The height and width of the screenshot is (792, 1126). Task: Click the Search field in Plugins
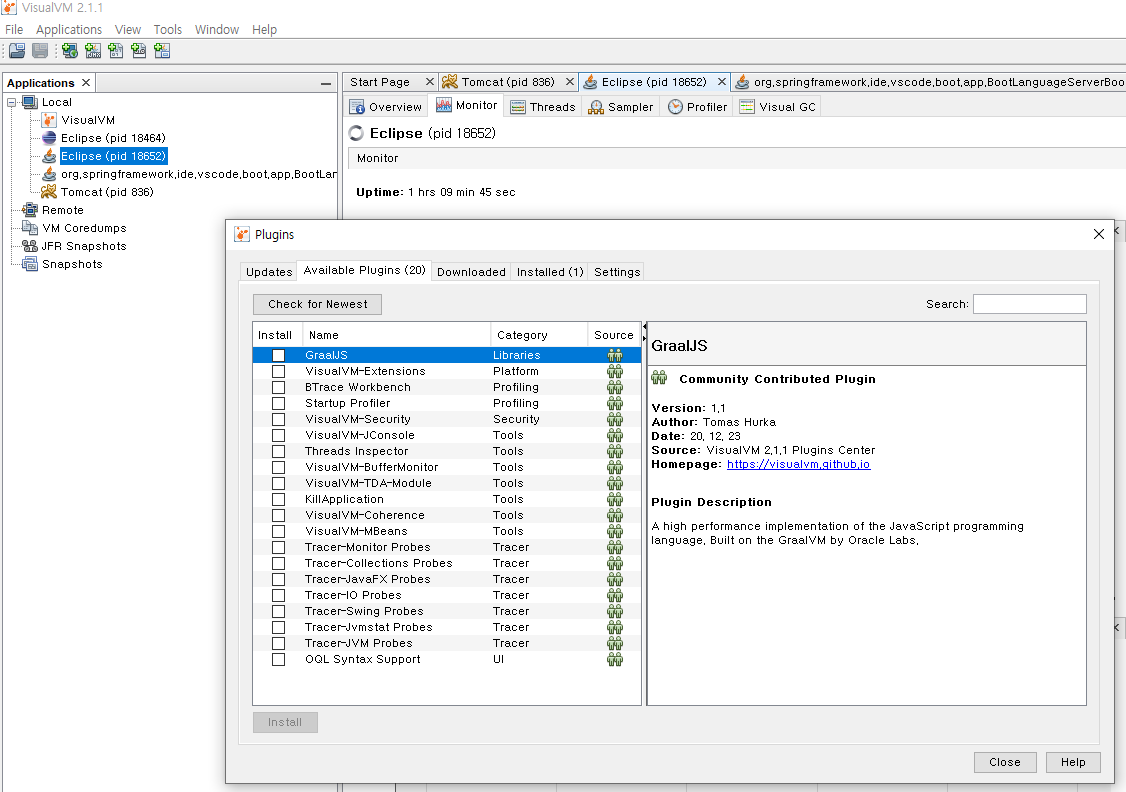(x=1030, y=304)
